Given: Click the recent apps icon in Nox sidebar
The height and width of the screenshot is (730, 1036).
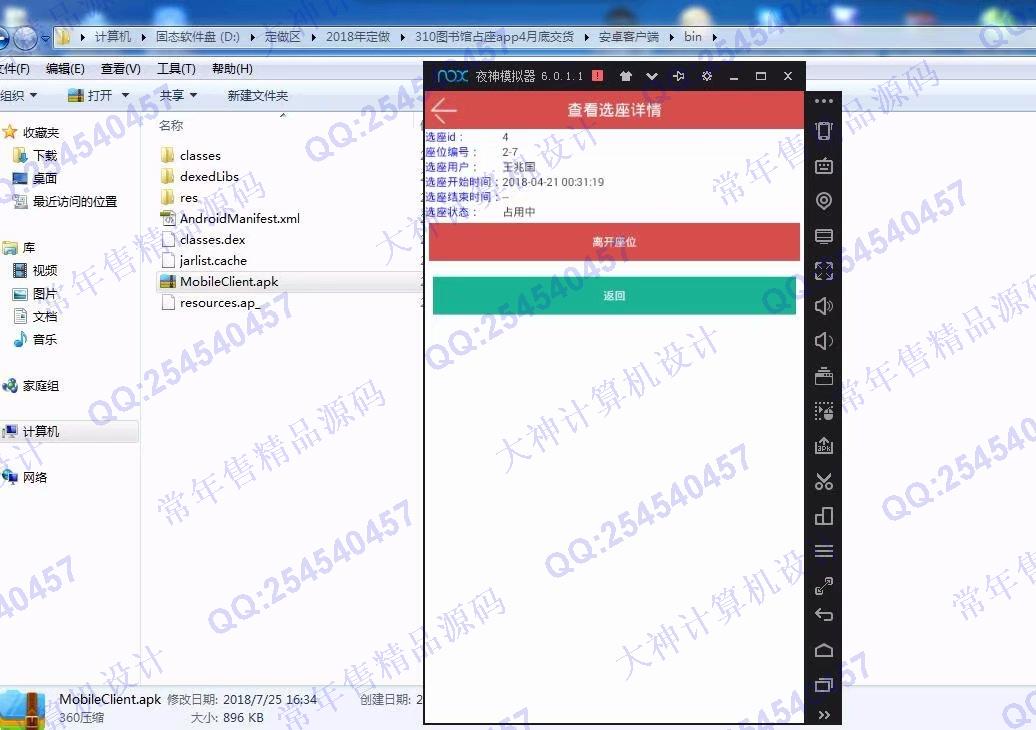Looking at the screenshot, I should tap(824, 684).
